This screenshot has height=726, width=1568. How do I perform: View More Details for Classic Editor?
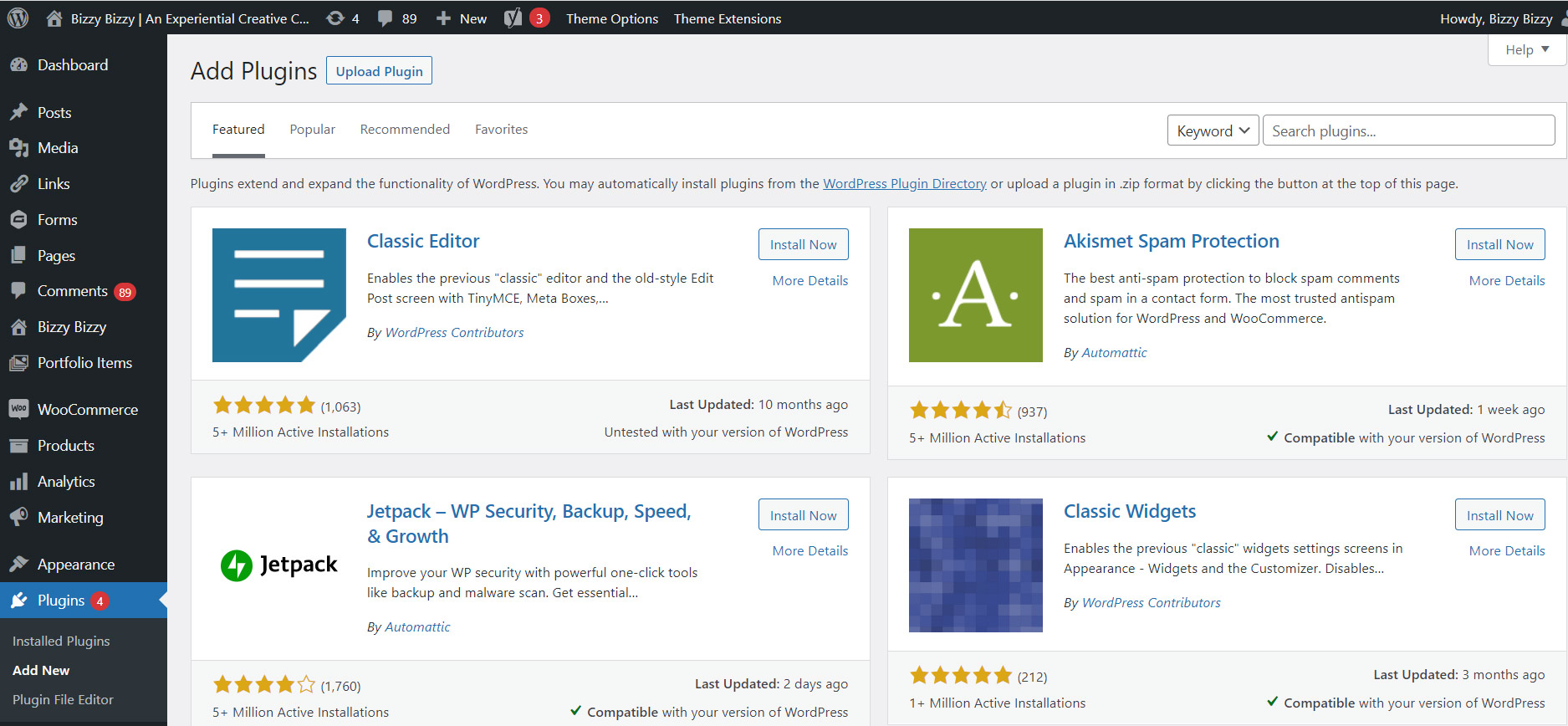click(810, 281)
